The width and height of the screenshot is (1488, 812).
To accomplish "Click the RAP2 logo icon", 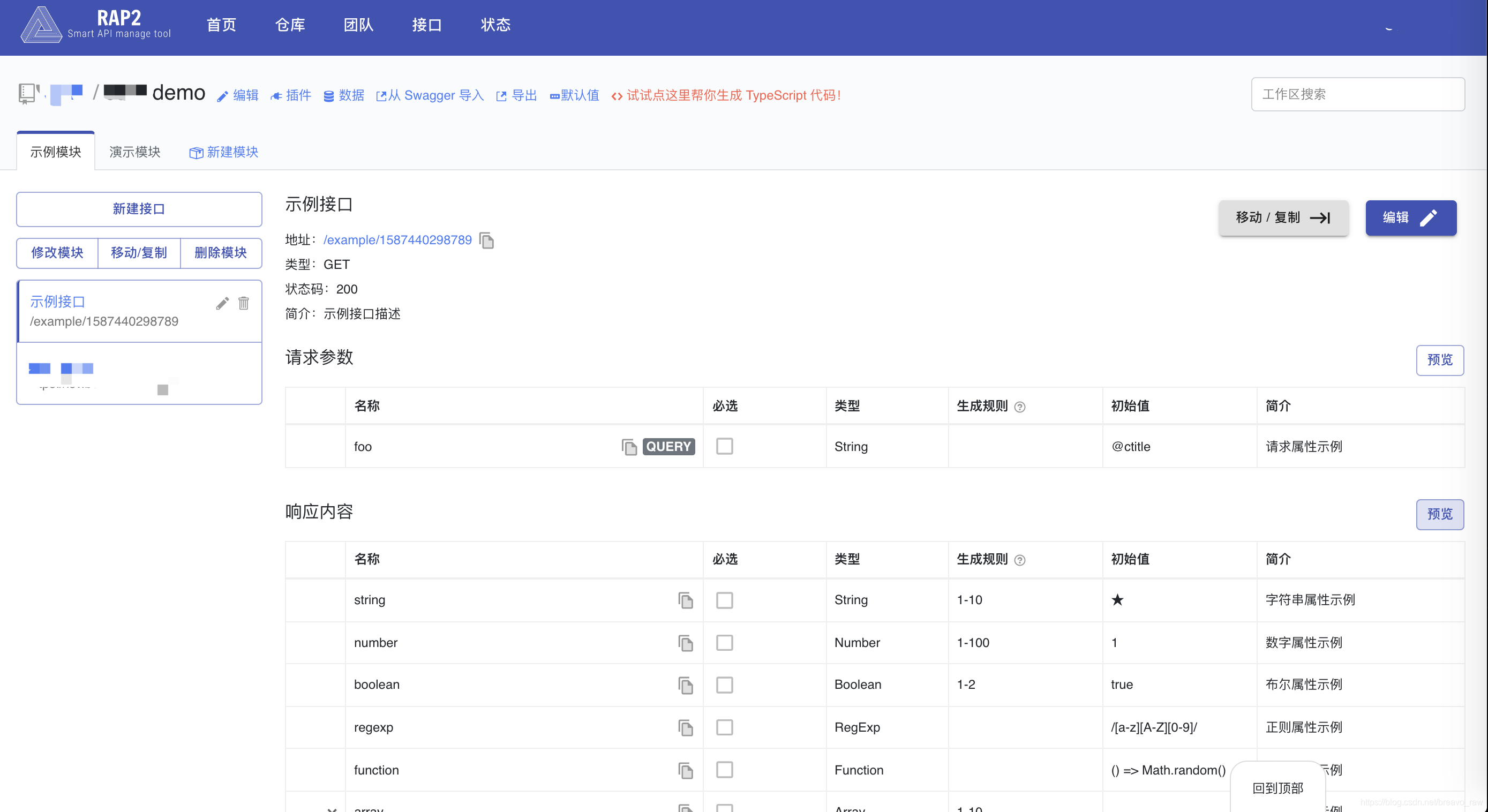I will pos(41,25).
